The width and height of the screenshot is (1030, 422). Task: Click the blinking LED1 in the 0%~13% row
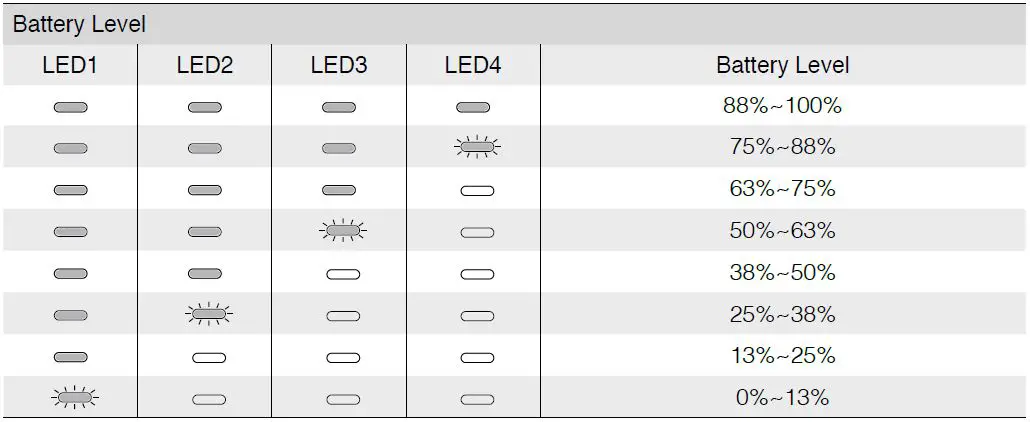point(74,398)
